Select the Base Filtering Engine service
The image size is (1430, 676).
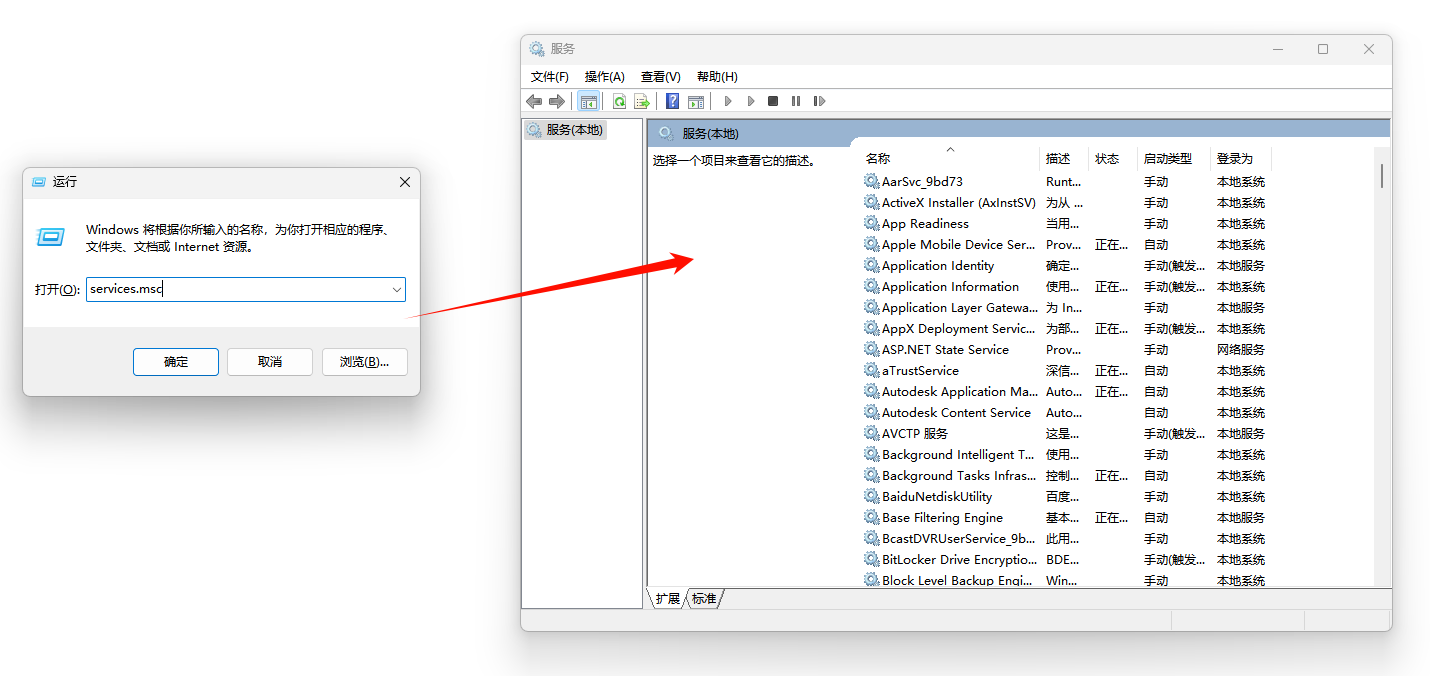pyautogui.click(x=941, y=518)
